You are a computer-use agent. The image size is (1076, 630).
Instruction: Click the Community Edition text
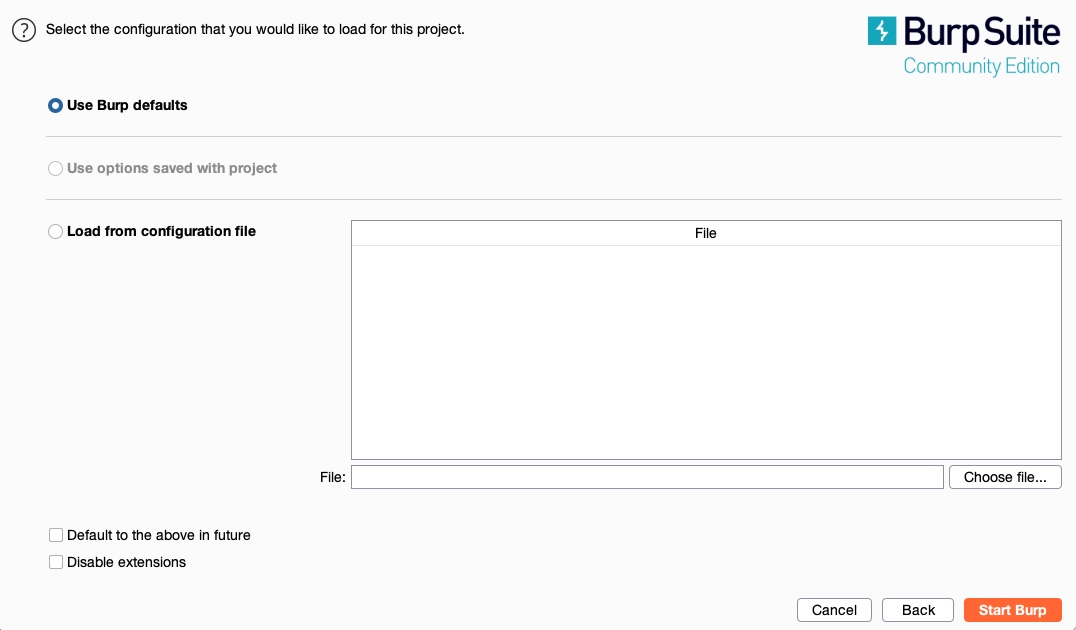pos(981,67)
